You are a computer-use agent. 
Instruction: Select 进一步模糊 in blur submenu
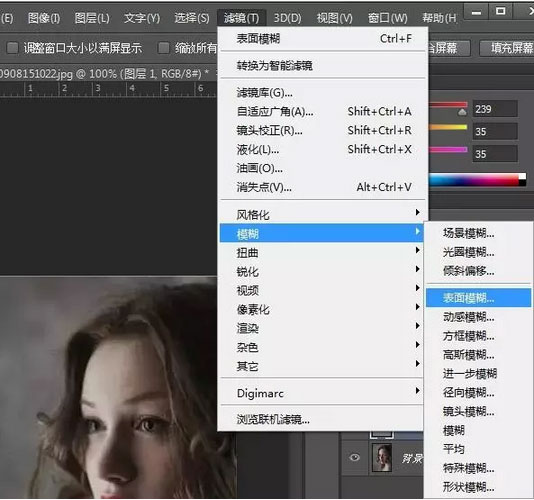tap(478, 374)
